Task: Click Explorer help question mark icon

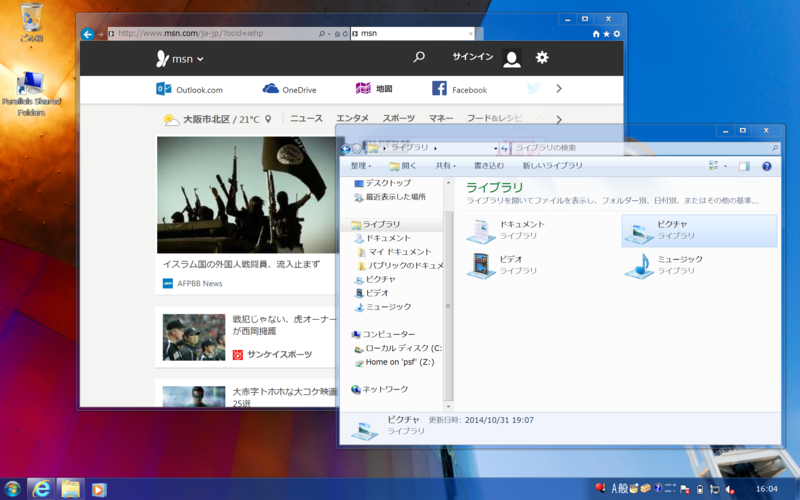Action: point(766,166)
